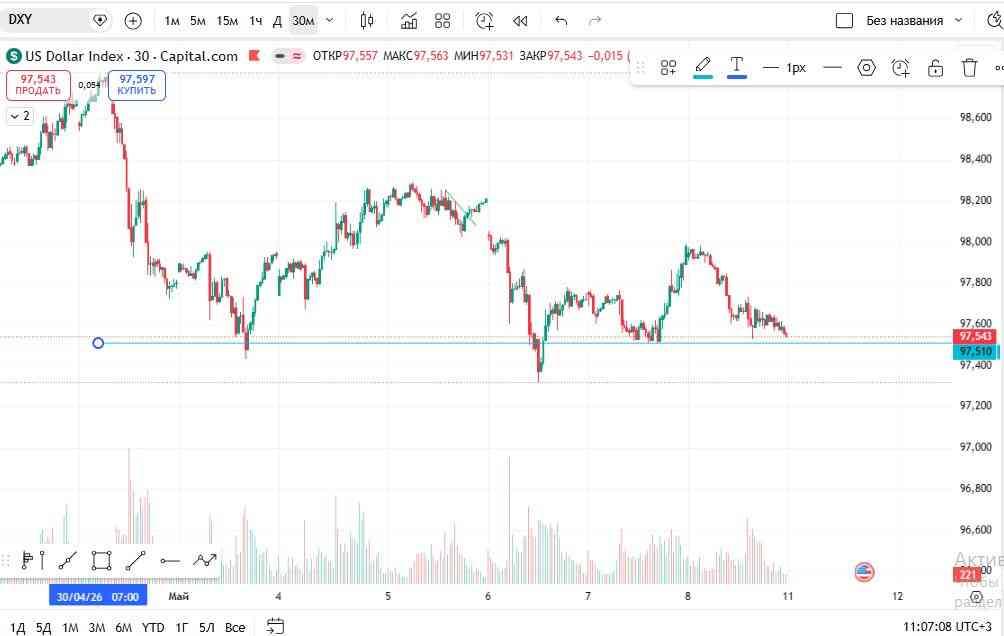The width and height of the screenshot is (1004, 636).
Task: Select the arrow path polyline tool
Action: coord(205,560)
